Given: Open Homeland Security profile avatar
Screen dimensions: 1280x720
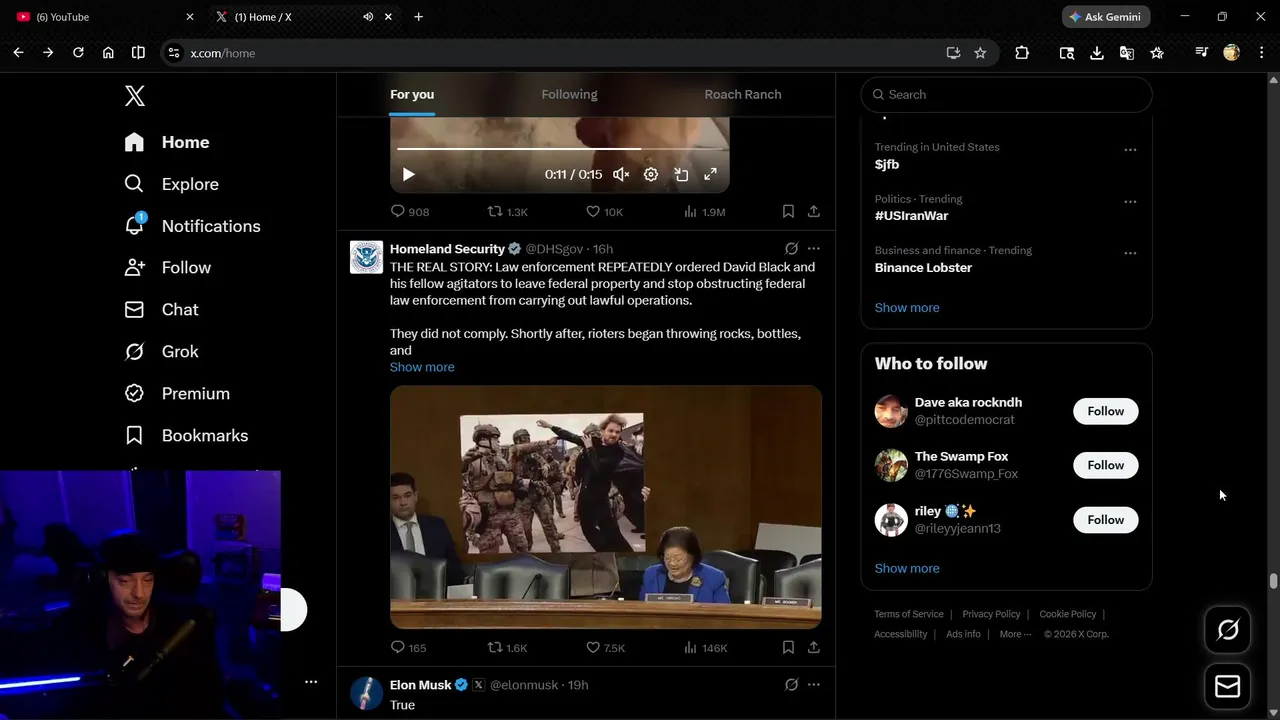Looking at the screenshot, I should coord(366,257).
